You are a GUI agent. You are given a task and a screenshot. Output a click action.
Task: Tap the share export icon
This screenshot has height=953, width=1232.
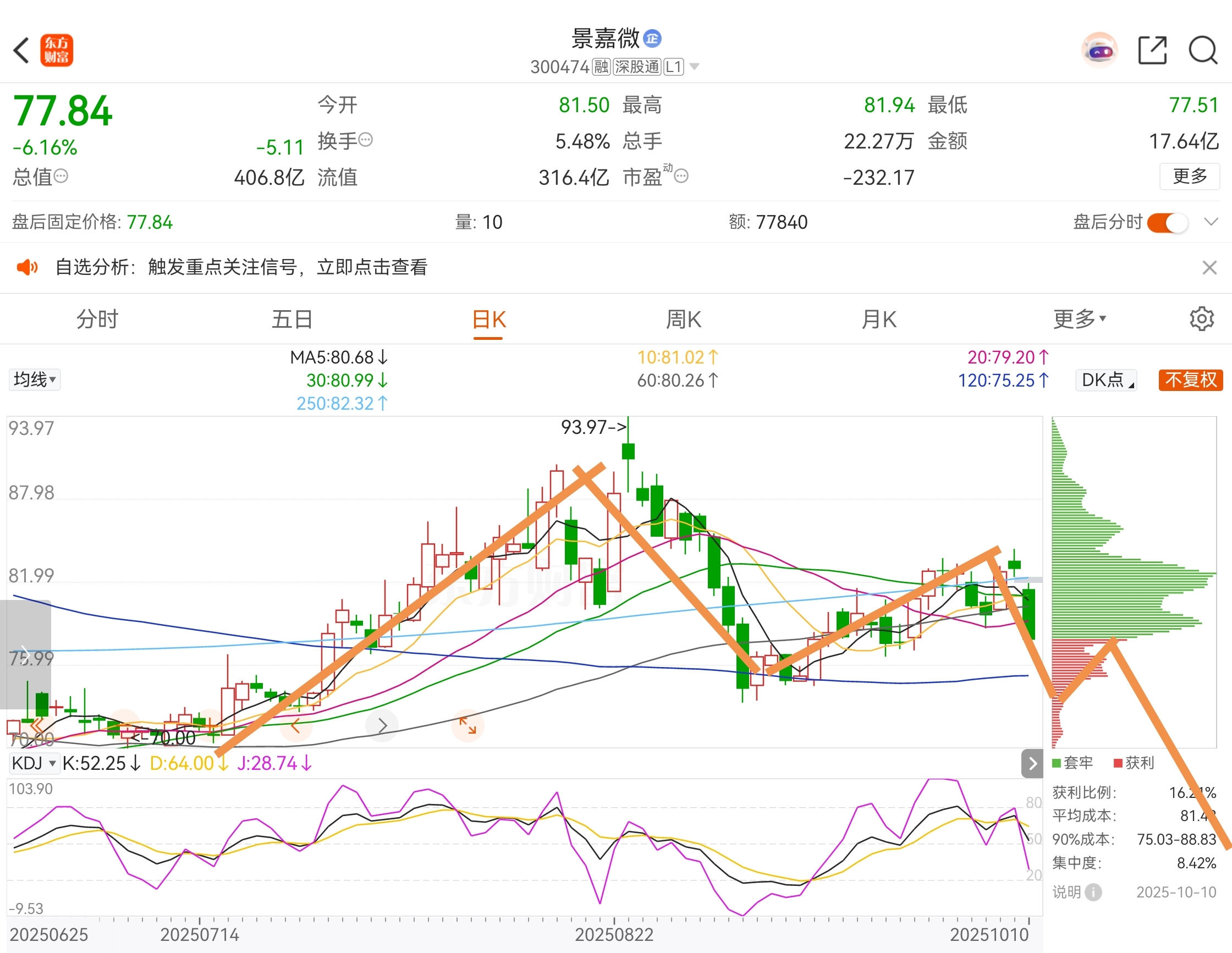click(1152, 51)
